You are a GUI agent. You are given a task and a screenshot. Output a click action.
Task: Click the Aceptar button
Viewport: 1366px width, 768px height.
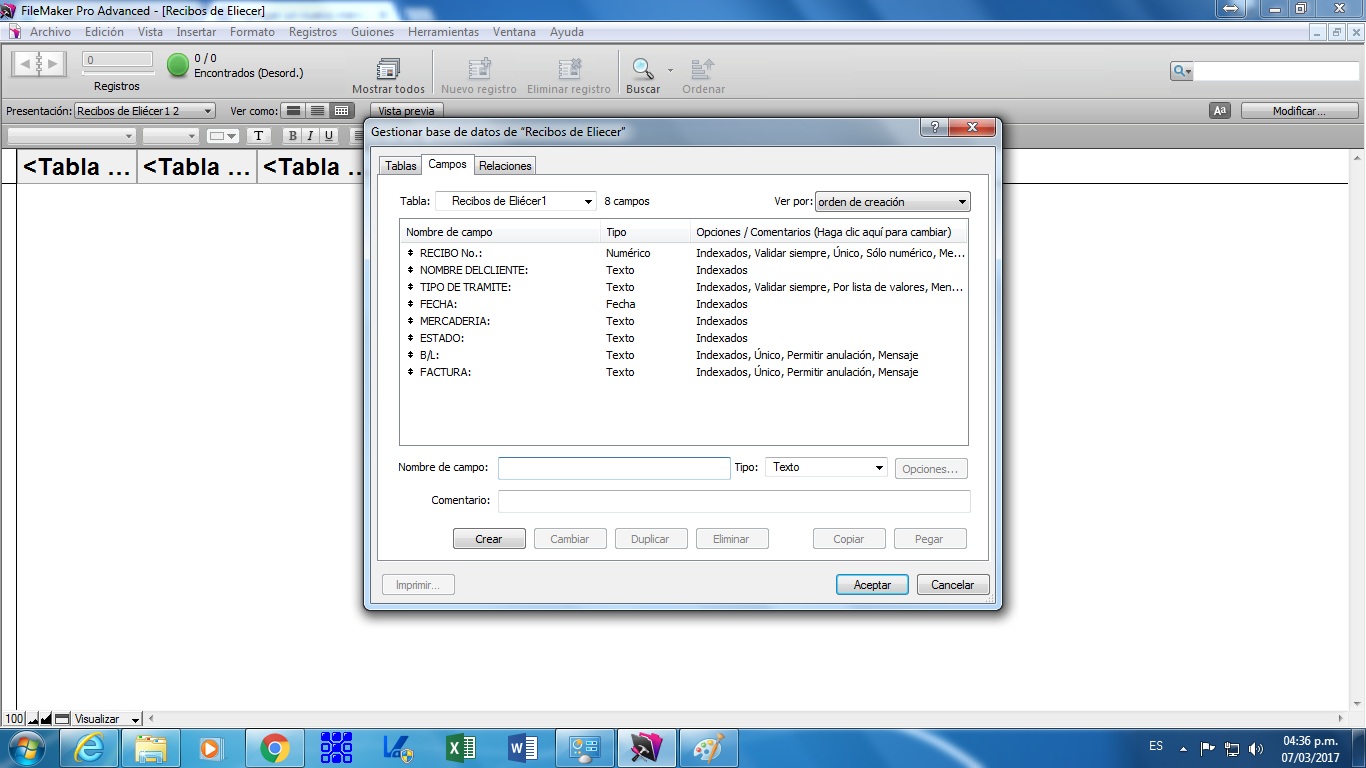tap(872, 585)
